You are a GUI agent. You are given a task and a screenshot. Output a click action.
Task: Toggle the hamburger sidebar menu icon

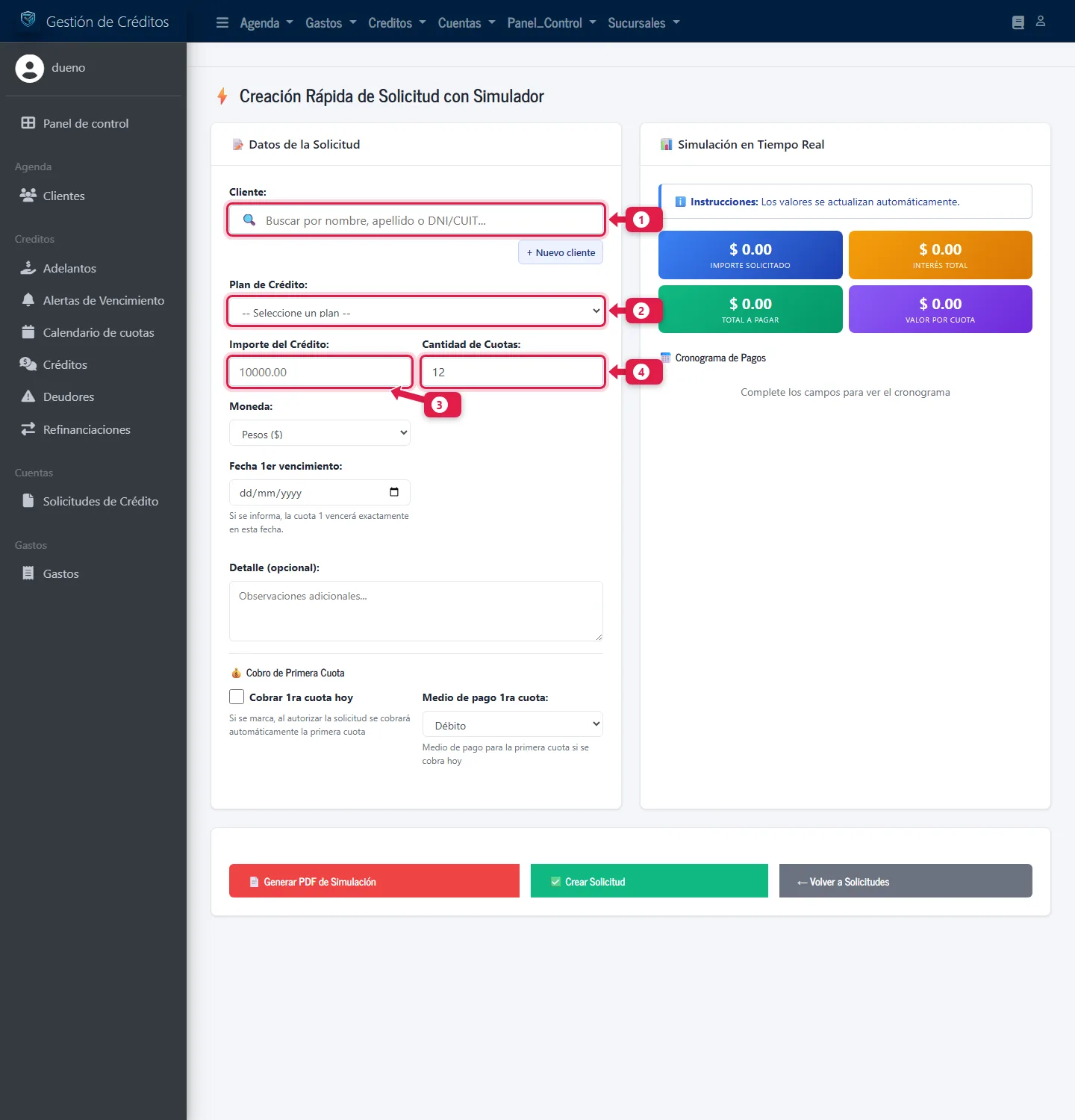tap(222, 22)
